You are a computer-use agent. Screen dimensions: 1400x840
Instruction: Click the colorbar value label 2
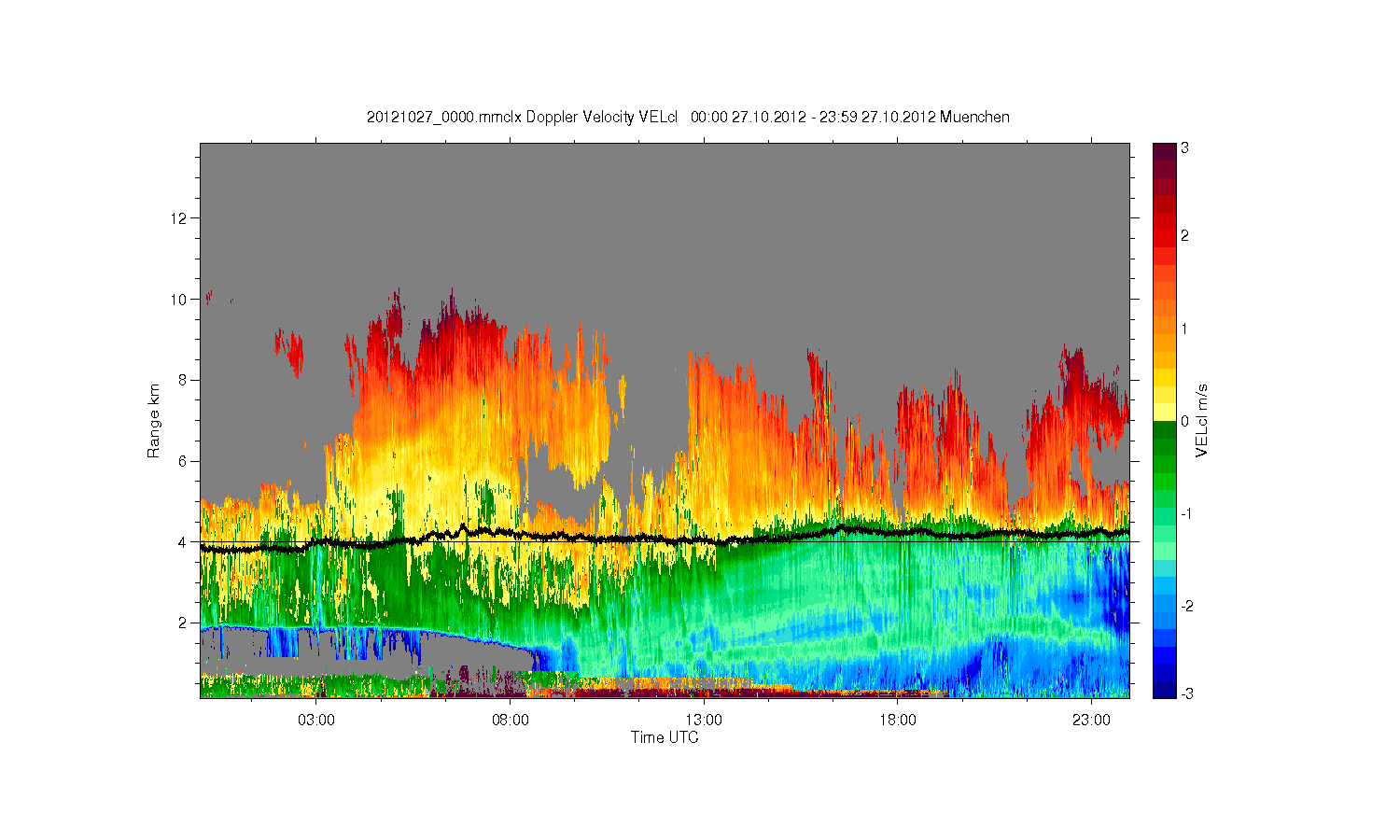1184,235
